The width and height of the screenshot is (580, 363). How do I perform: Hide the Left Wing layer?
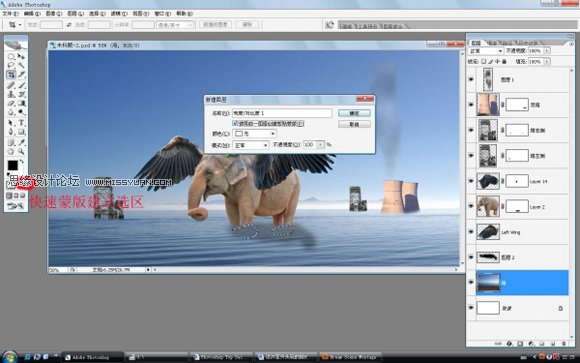click(x=471, y=232)
